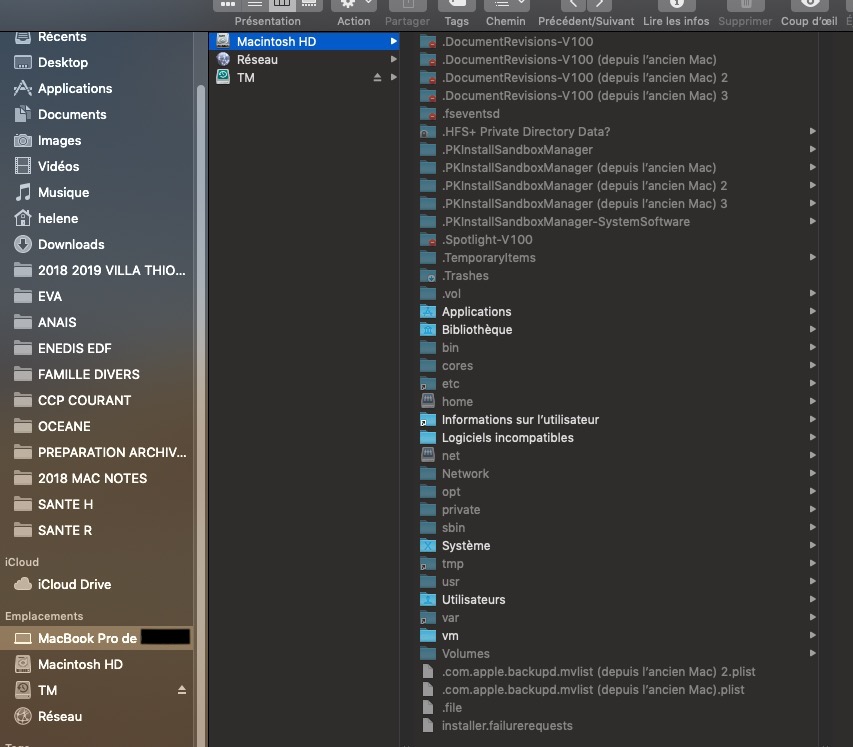Select Réseau in the first column
Viewport: 853px width, 747px height.
click(x=304, y=59)
